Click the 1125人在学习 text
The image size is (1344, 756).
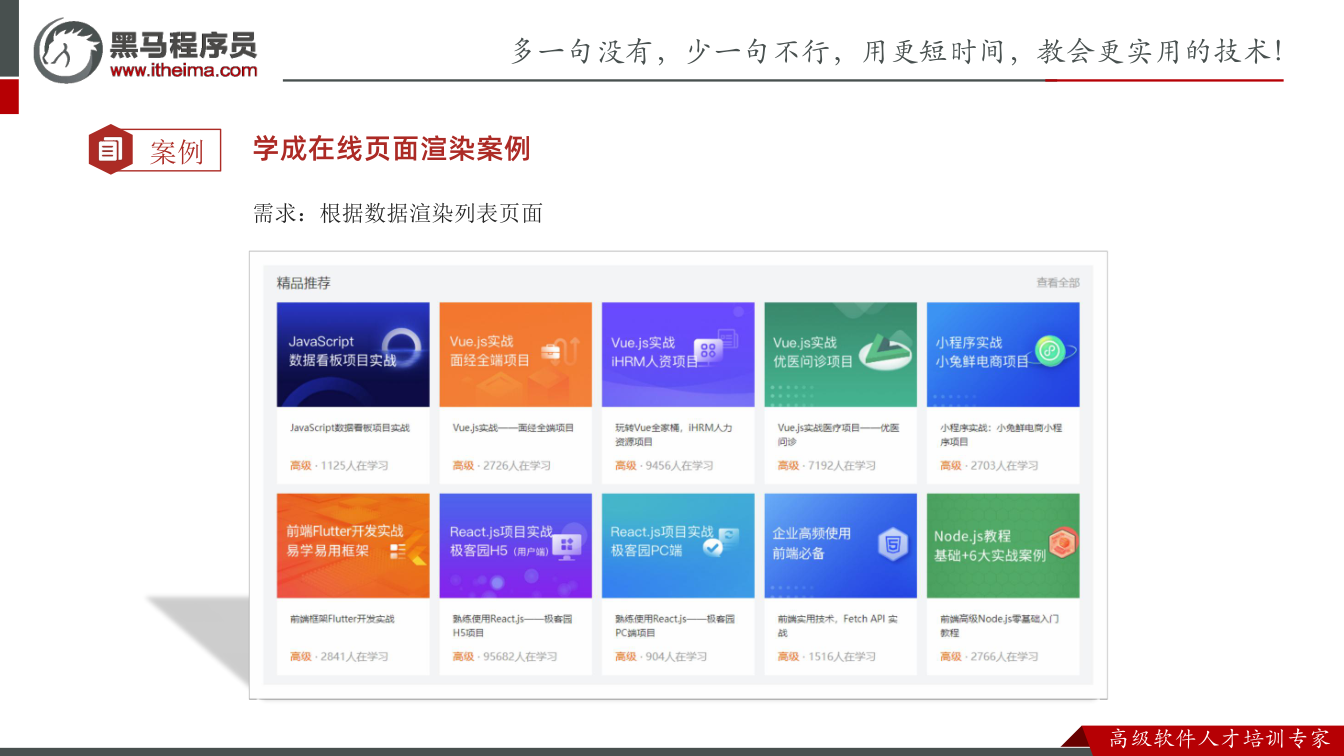pyautogui.click(x=355, y=466)
